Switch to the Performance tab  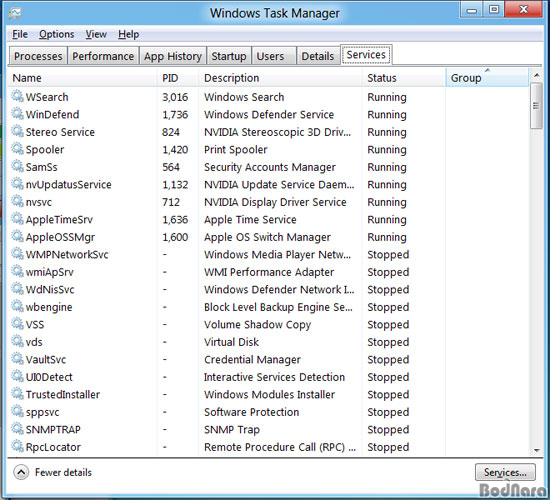[x=103, y=56]
